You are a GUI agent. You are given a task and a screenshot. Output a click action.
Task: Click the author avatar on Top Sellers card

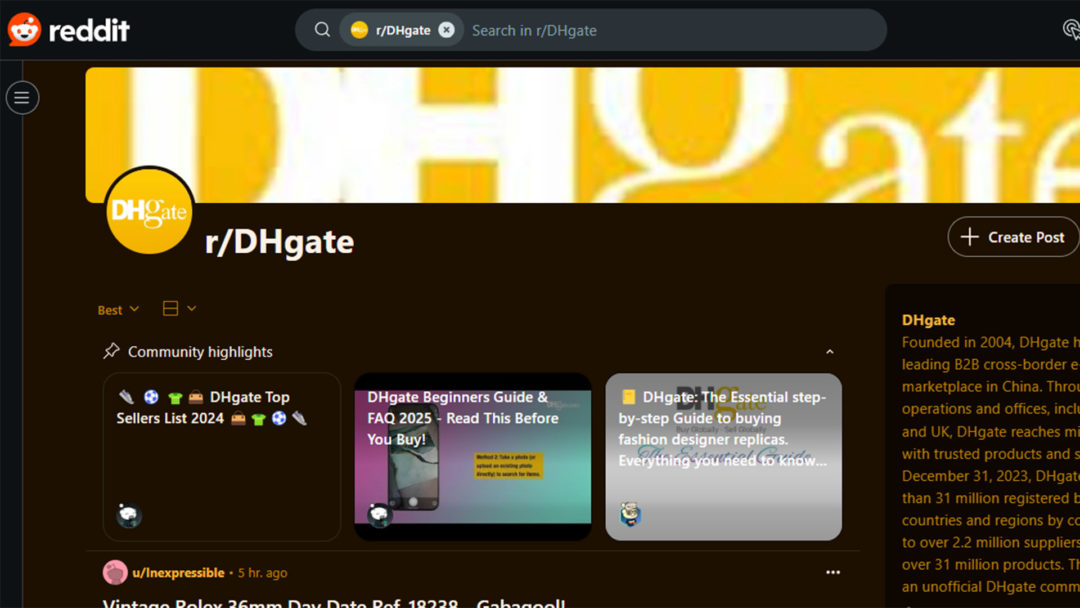point(129,515)
